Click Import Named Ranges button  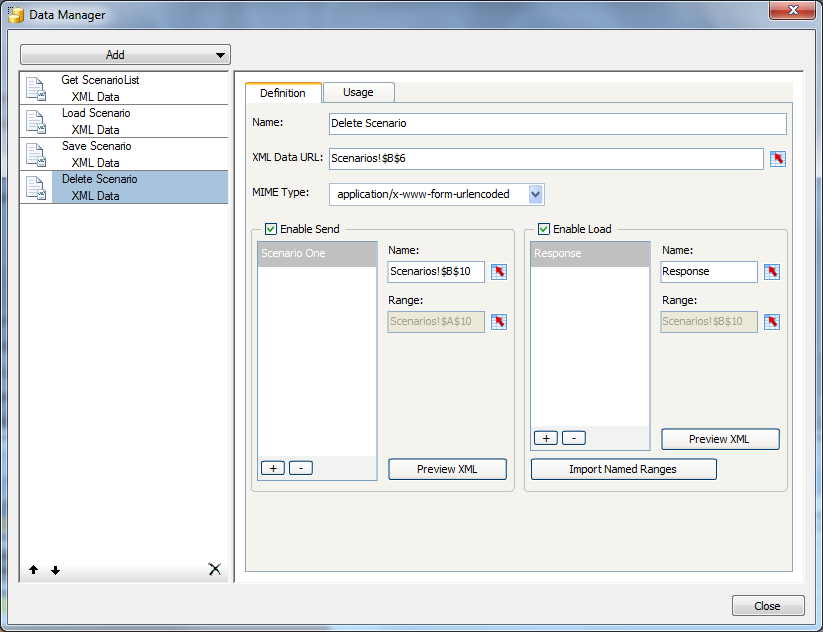pos(624,469)
